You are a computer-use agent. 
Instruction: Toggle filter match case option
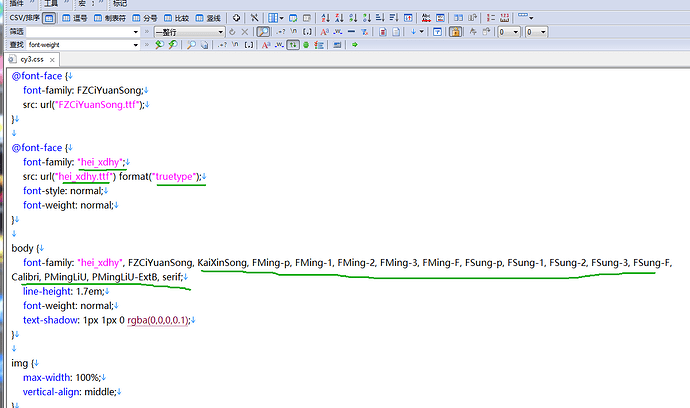pyautogui.click(x=325, y=32)
